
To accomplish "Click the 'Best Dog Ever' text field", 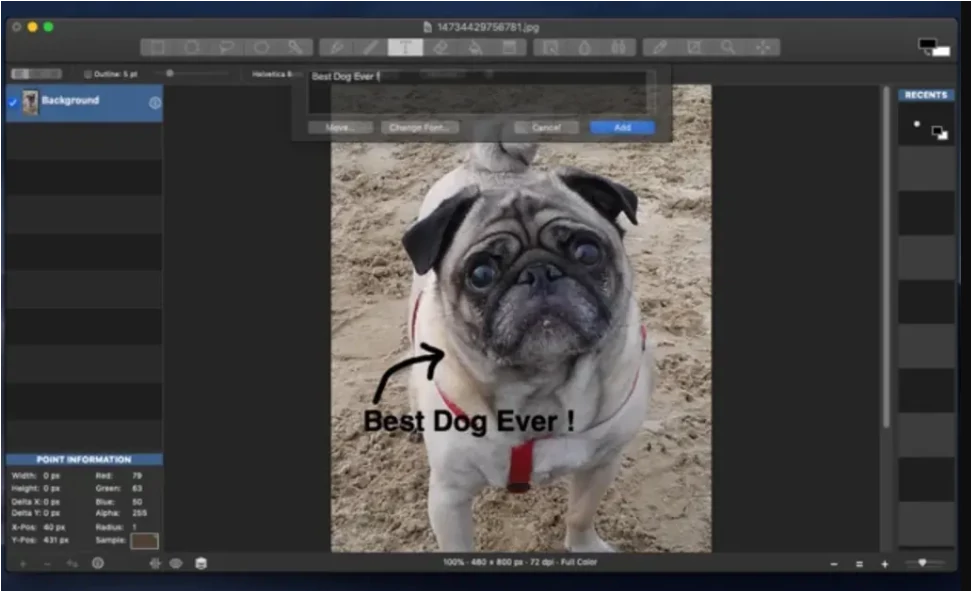I will [478, 91].
